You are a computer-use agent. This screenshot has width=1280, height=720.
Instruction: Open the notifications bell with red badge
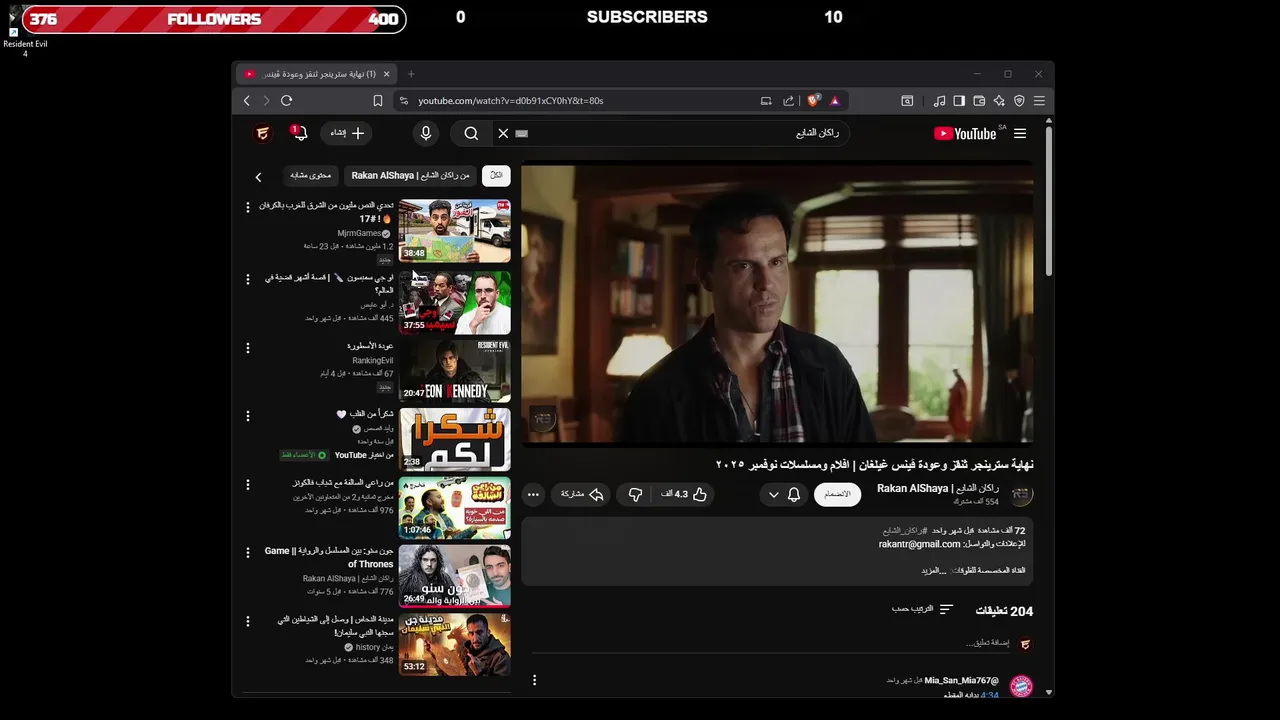pos(299,133)
